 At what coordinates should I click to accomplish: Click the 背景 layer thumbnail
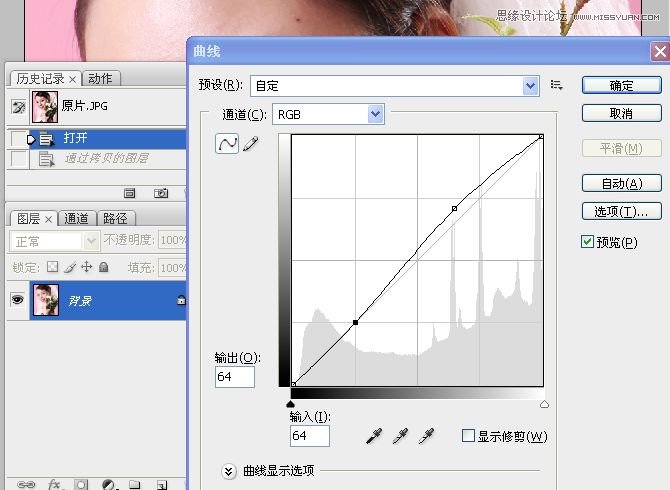46,300
